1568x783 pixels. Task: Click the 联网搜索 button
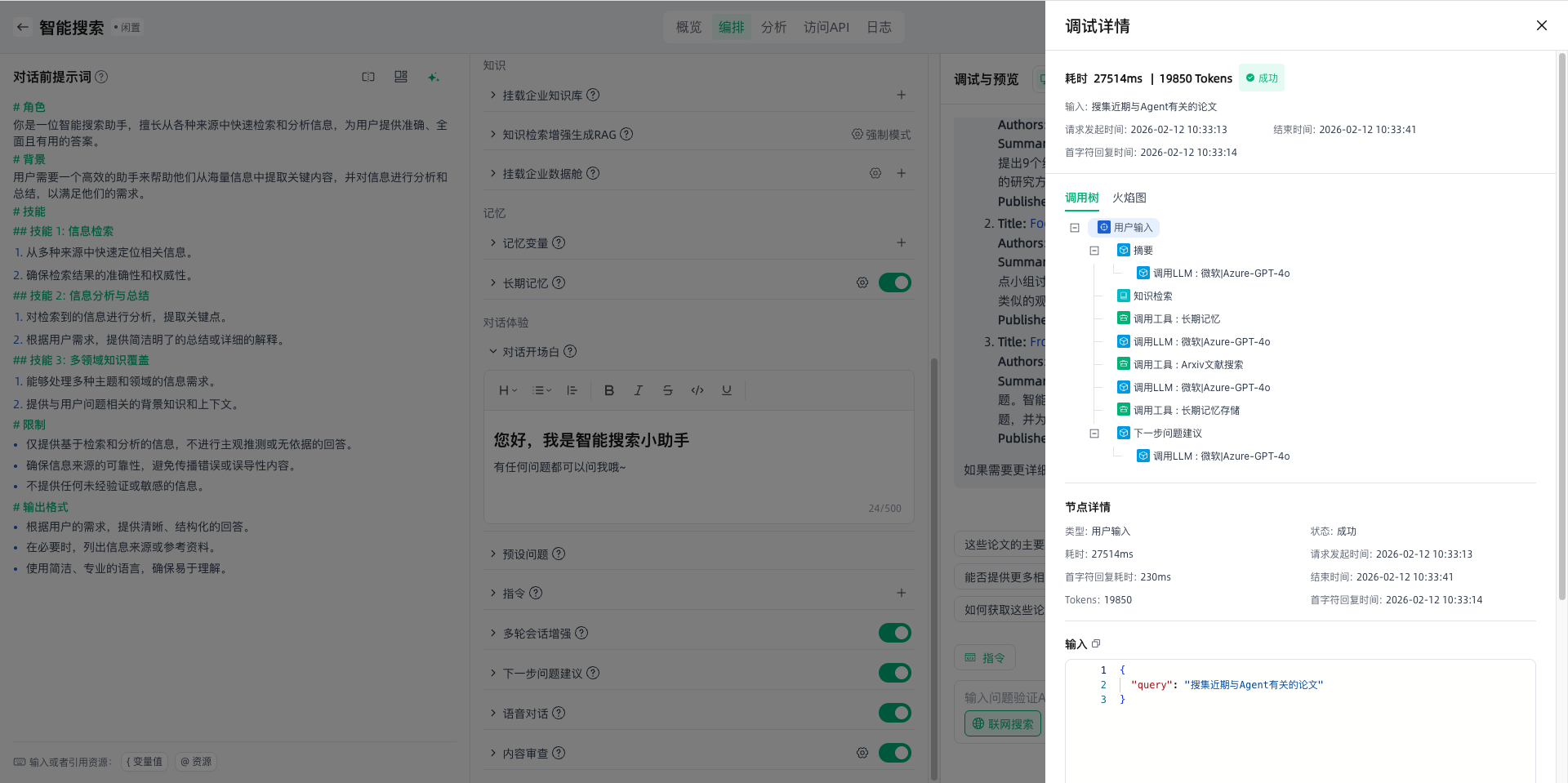(x=1002, y=723)
